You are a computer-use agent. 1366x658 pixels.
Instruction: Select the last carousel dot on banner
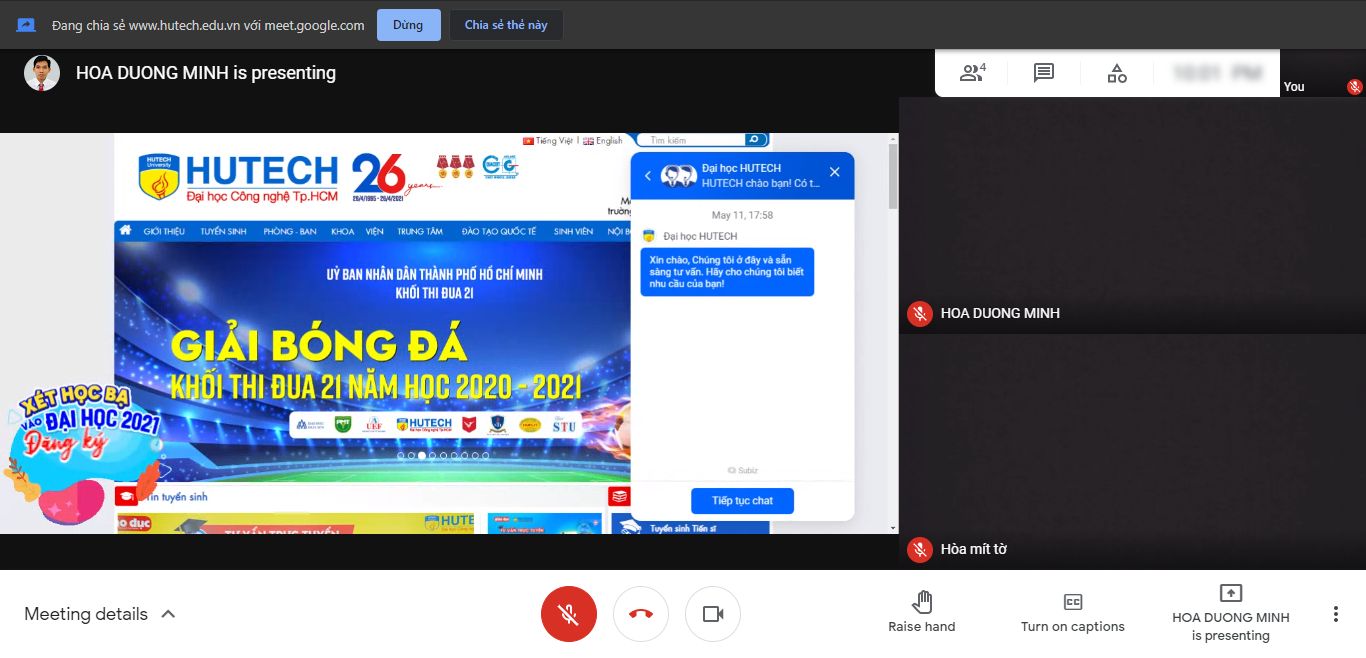point(486,455)
